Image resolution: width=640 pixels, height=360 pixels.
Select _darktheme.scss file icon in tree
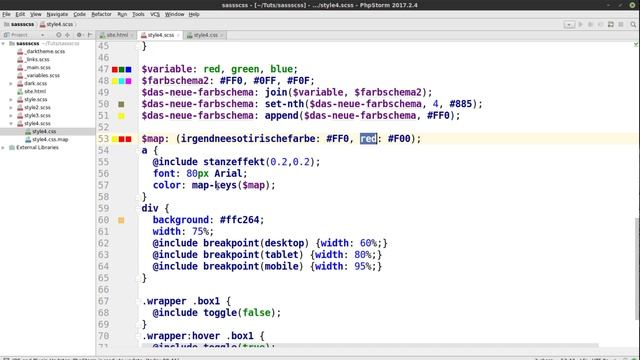[20, 51]
